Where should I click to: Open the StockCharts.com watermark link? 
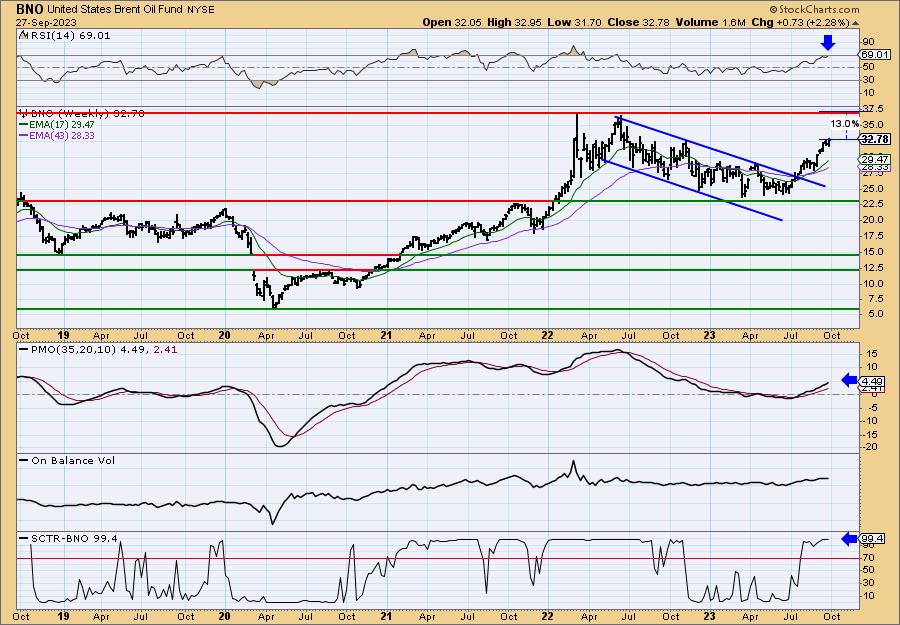point(813,9)
